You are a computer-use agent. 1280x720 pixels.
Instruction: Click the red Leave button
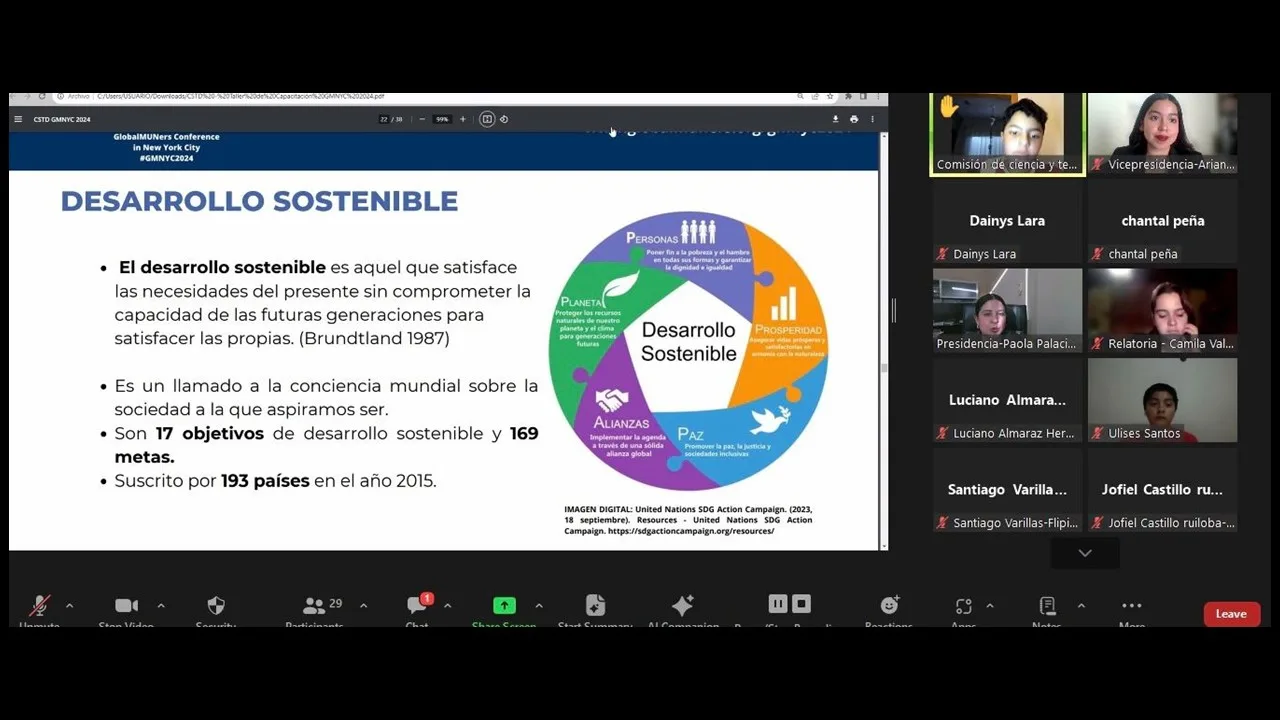click(1231, 614)
